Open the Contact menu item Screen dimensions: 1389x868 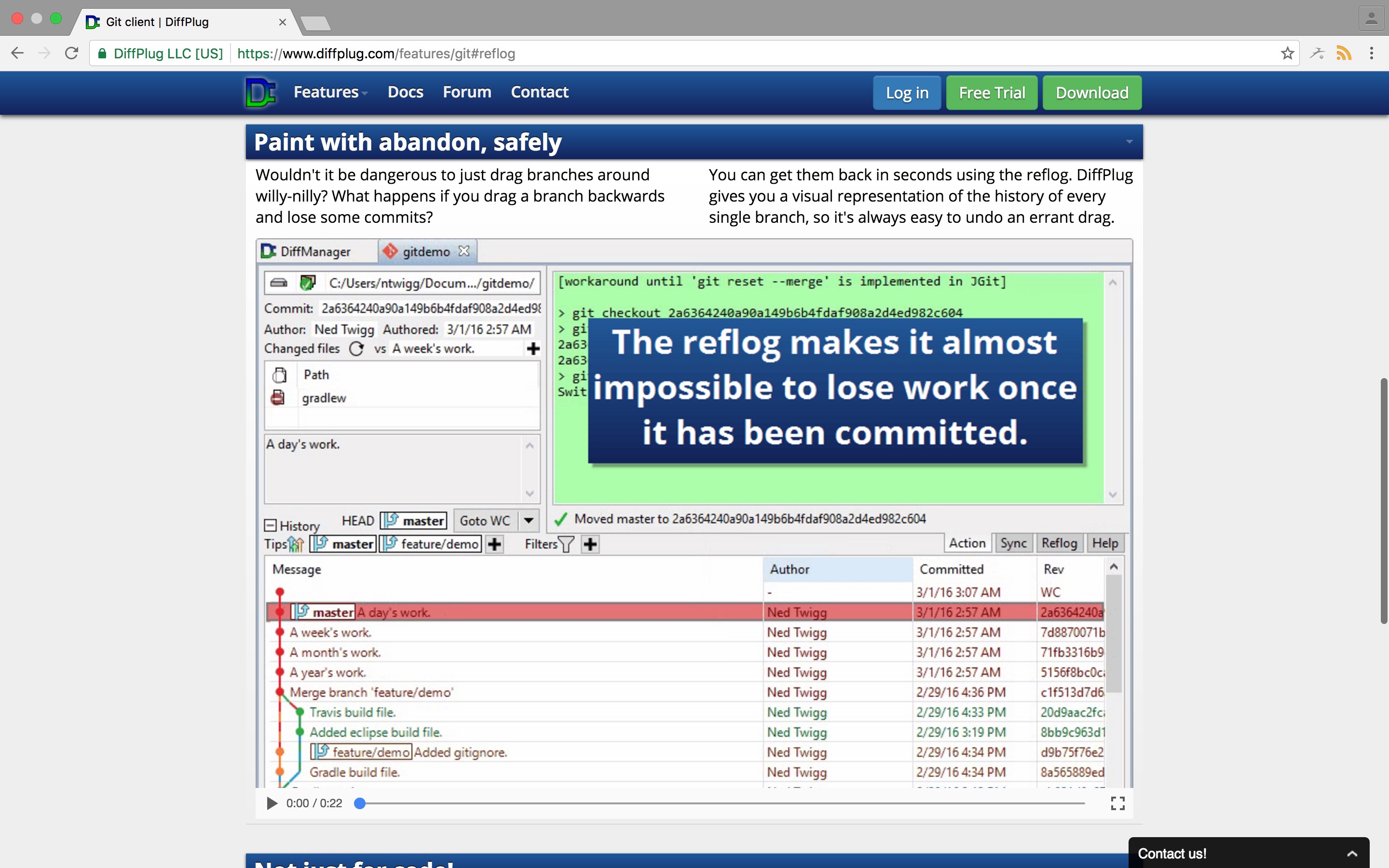540,92
